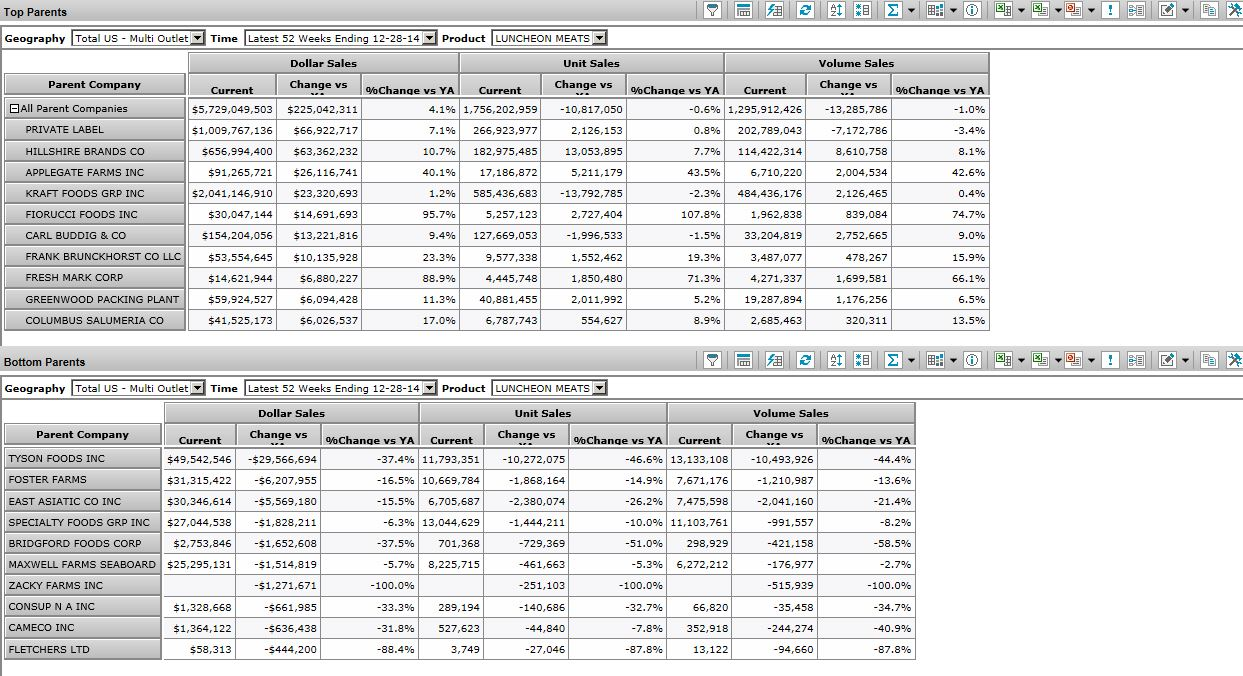Image resolution: width=1243 pixels, height=676 pixels.
Task: Click Sigma totals icon in Bottom Parents toolbar
Action: point(892,360)
